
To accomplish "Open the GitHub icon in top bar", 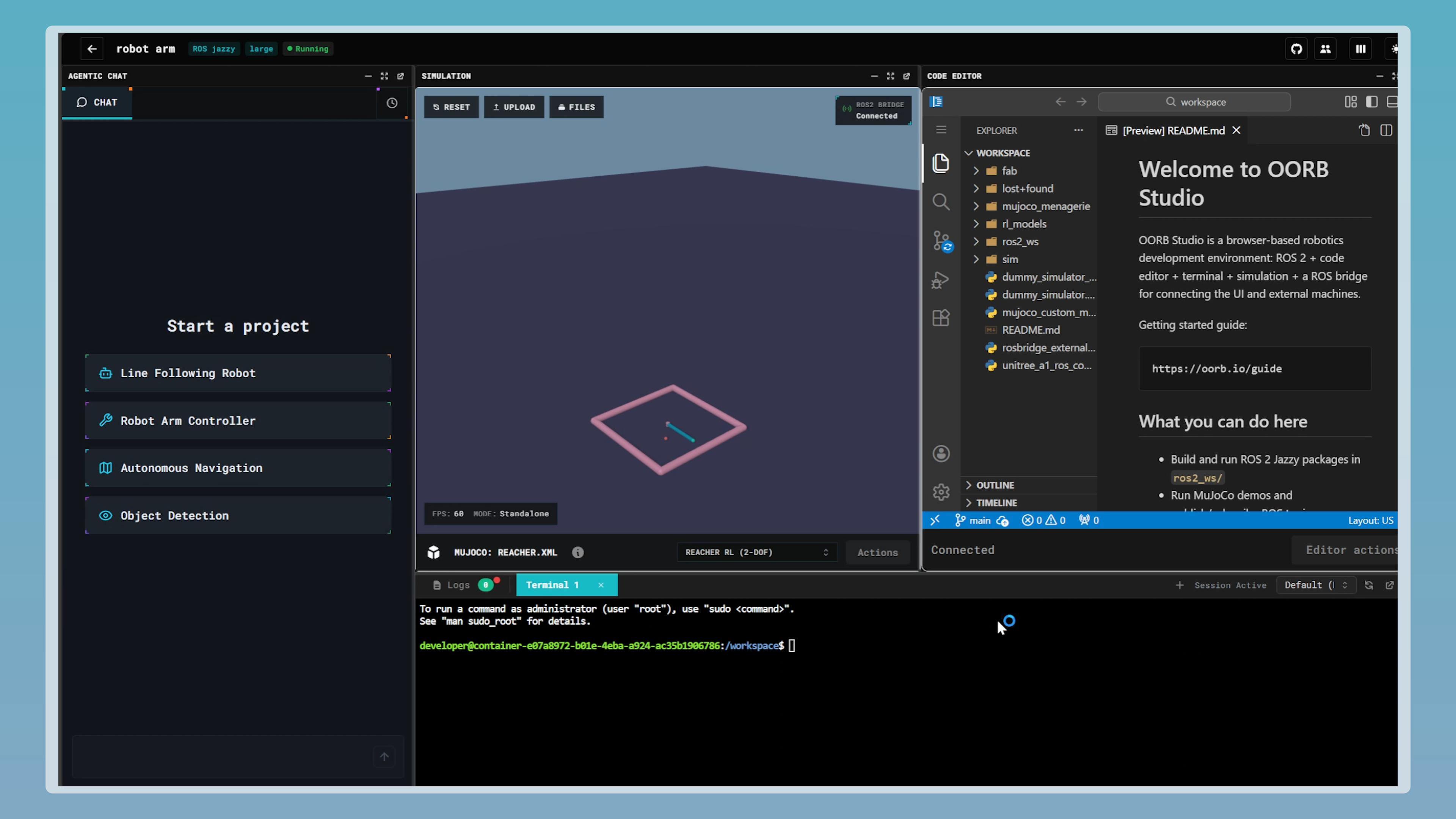I will coord(1296,49).
